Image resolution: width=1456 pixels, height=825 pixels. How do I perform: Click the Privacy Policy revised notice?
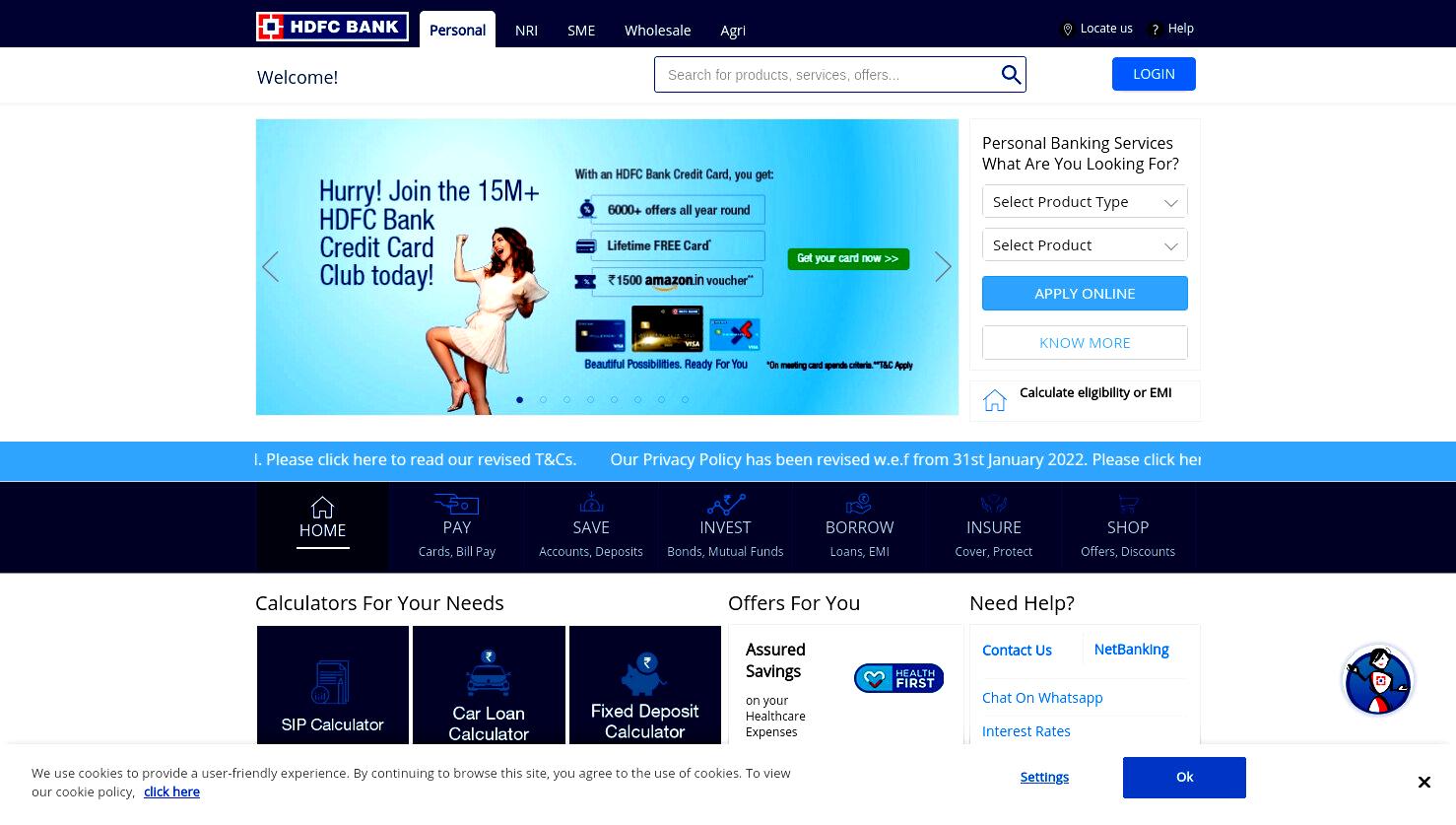click(905, 459)
